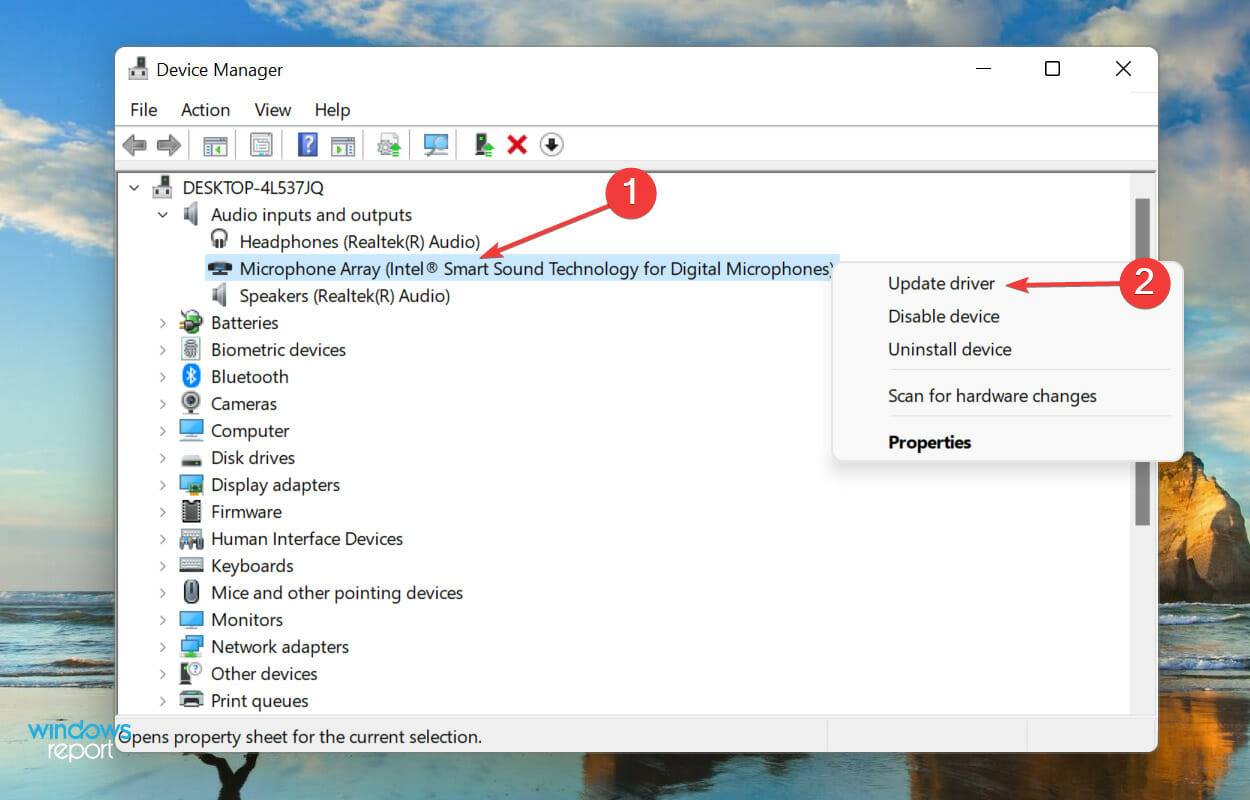Expand the Network adapters category
This screenshot has height=800, width=1250.
point(163,646)
